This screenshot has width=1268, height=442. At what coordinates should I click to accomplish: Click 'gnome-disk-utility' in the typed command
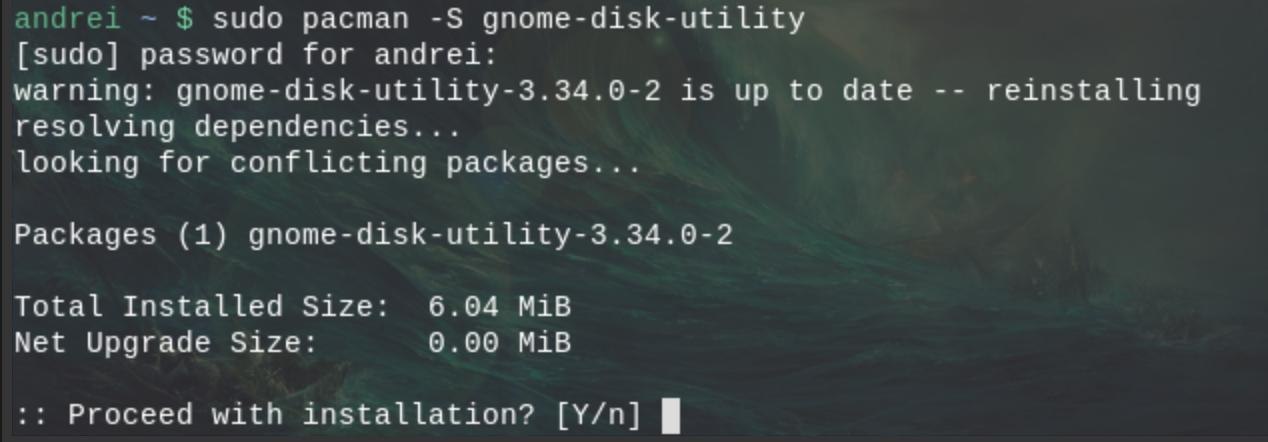pos(643,18)
